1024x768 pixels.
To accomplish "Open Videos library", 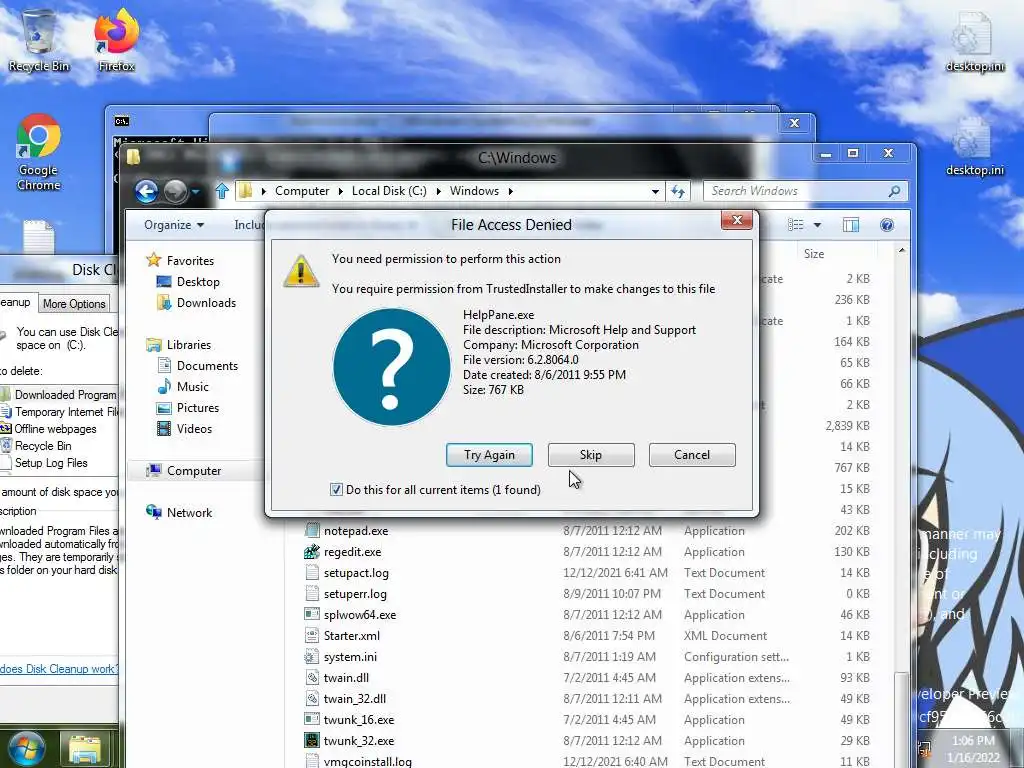I will (x=194, y=428).
